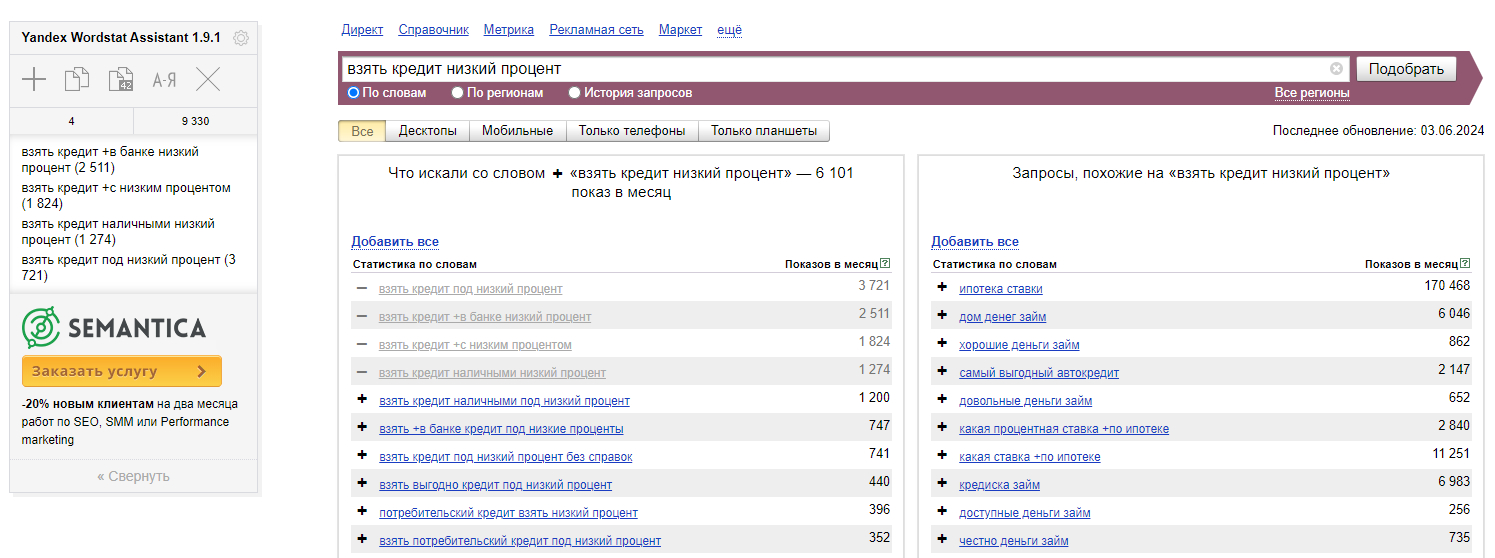
Task: Click the '170 468' impressions value
Action: pos(1447,287)
